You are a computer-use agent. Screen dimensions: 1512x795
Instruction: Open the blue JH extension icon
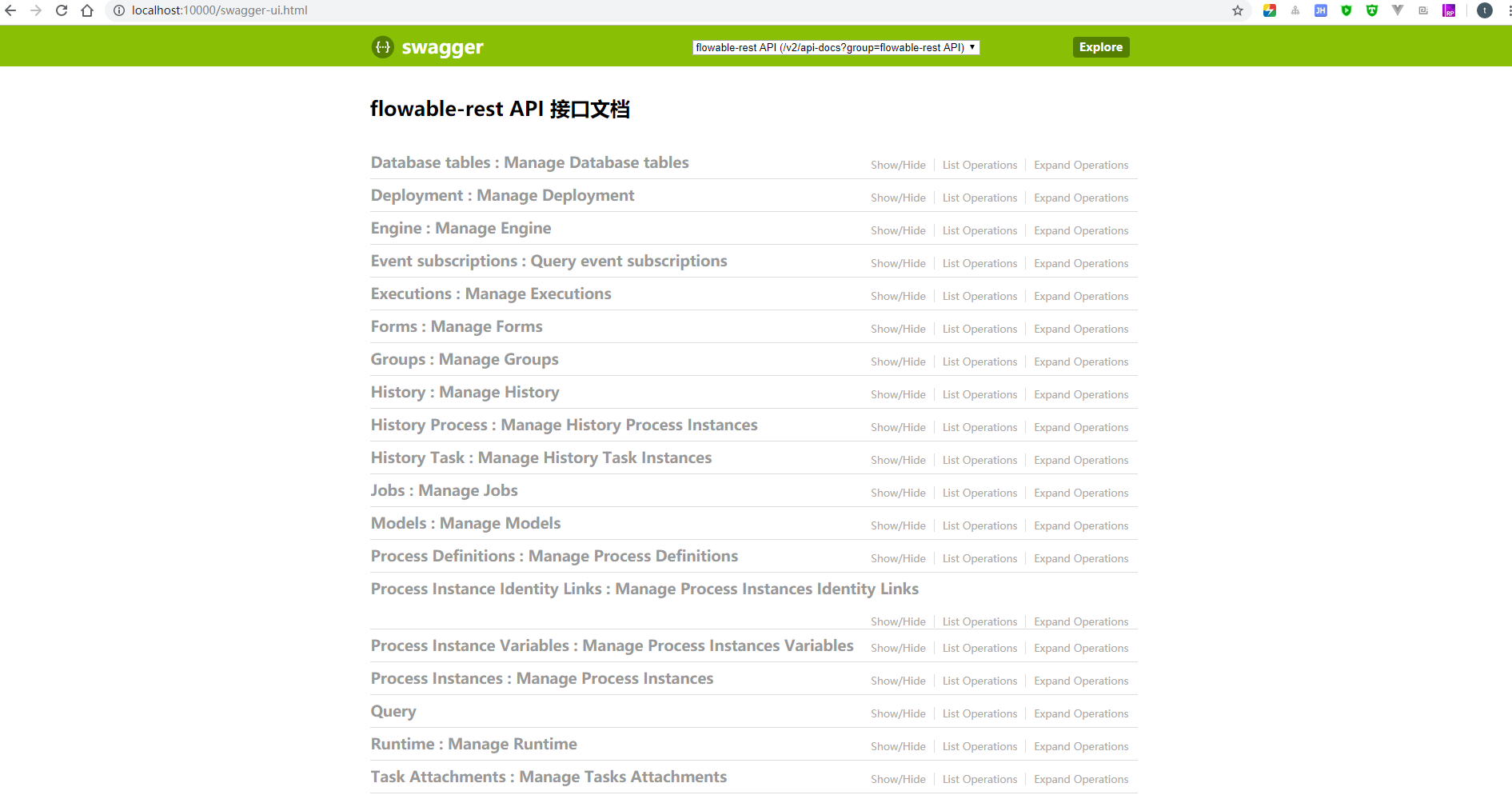coord(1321,10)
